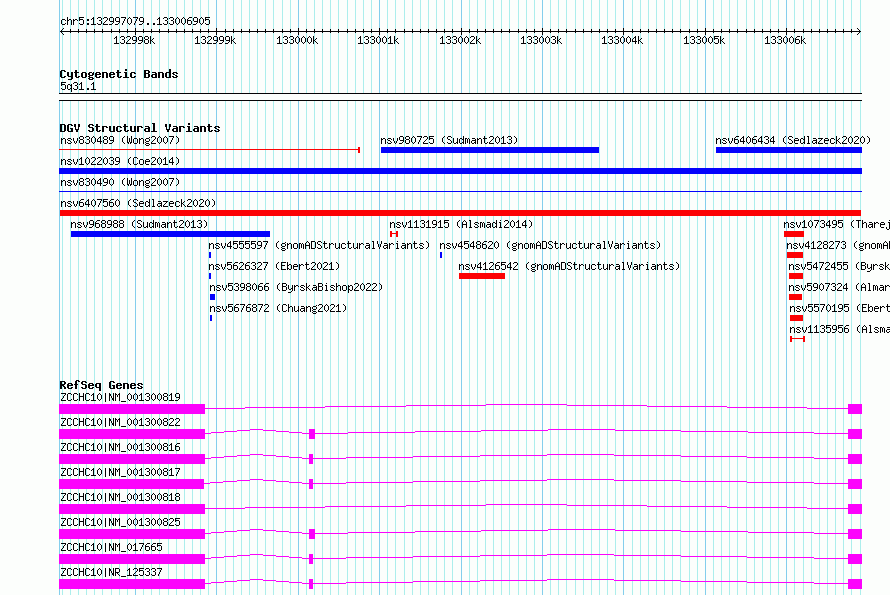Viewport: 890px width, 595px height.
Task: Open transcript ZCCHC10|NM_001300822 label
Action: coord(120,422)
